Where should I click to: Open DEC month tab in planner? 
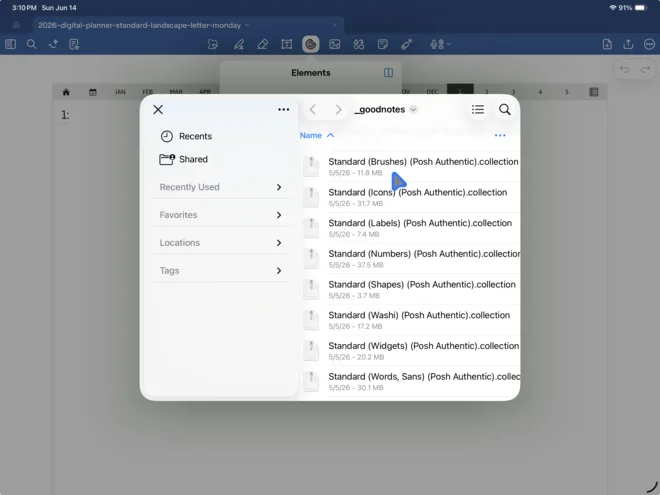432,91
